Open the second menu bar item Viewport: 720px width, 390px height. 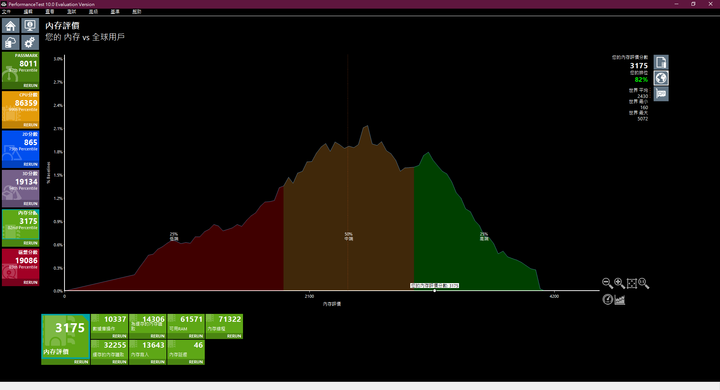tap(28, 11)
